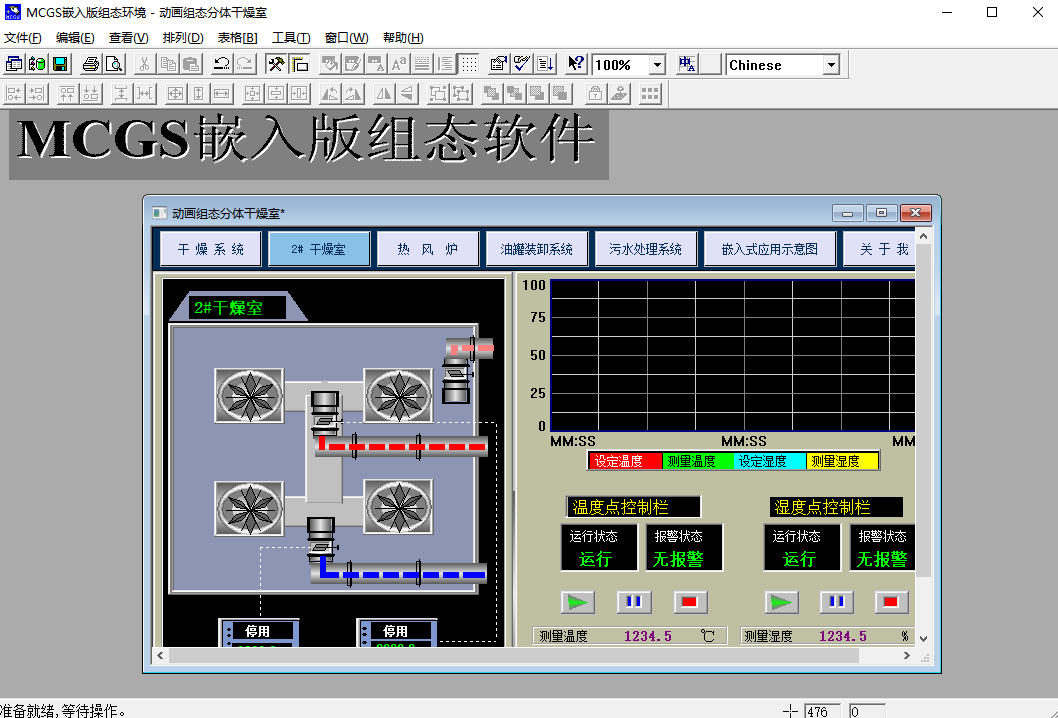This screenshot has width=1058, height=718.
Task: Open the 排列(D) menu
Action: [x=183, y=38]
